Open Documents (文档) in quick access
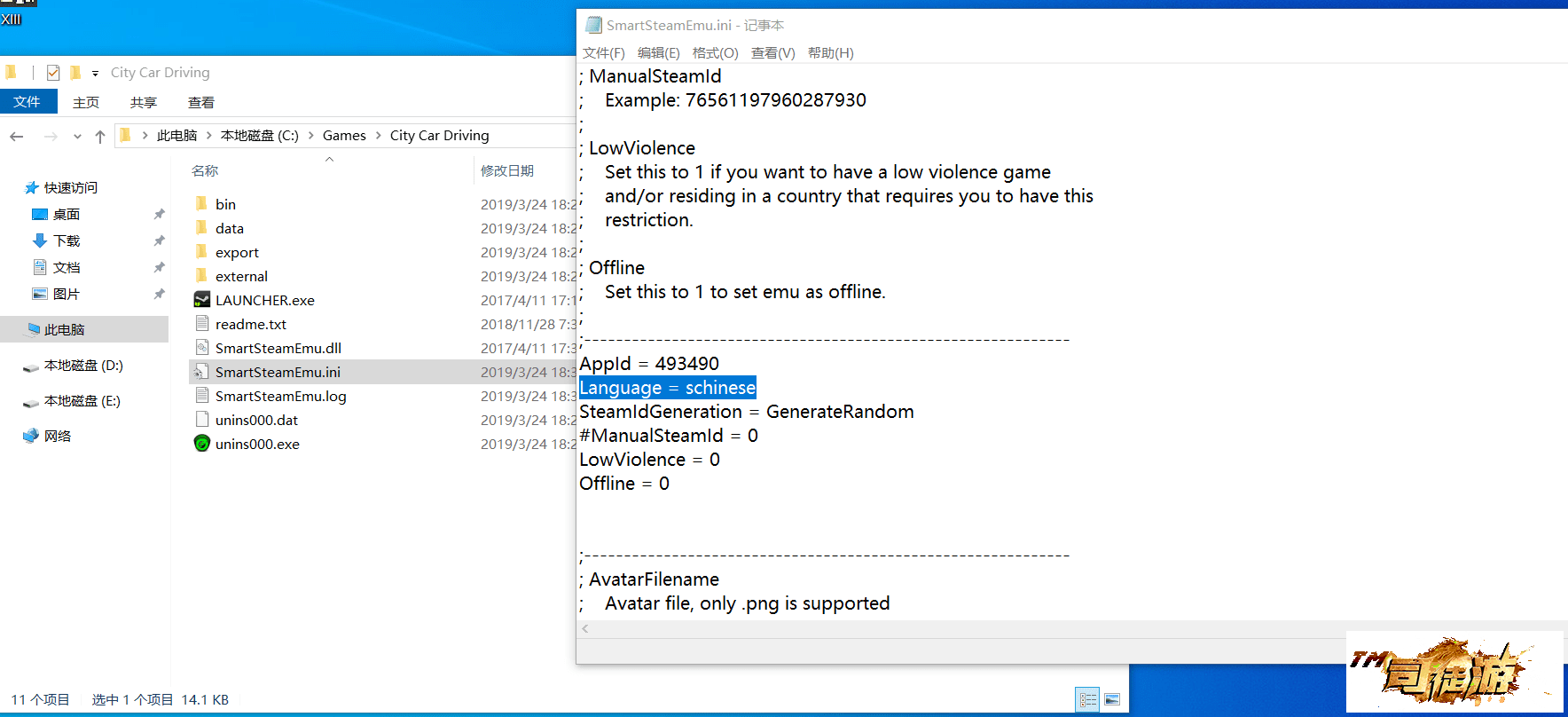This screenshot has width=1568, height=717. point(67,267)
